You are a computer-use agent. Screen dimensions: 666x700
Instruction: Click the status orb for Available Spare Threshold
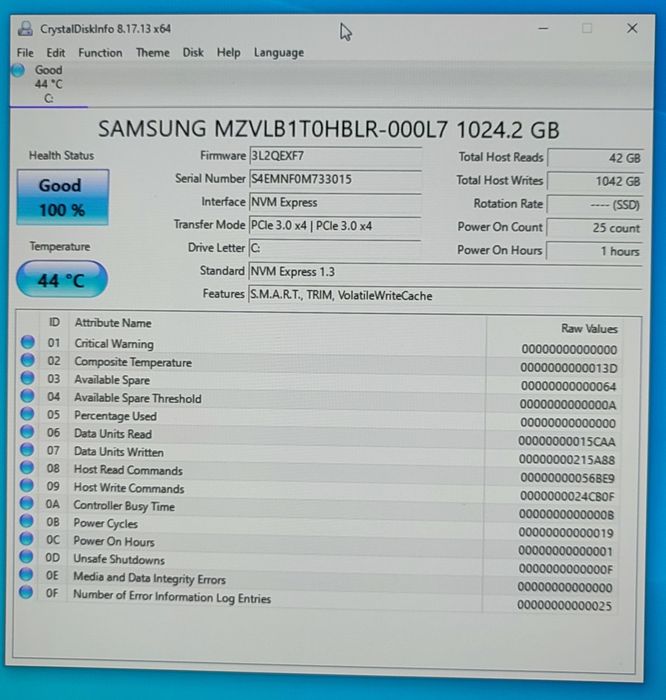pyautogui.click(x=27, y=396)
